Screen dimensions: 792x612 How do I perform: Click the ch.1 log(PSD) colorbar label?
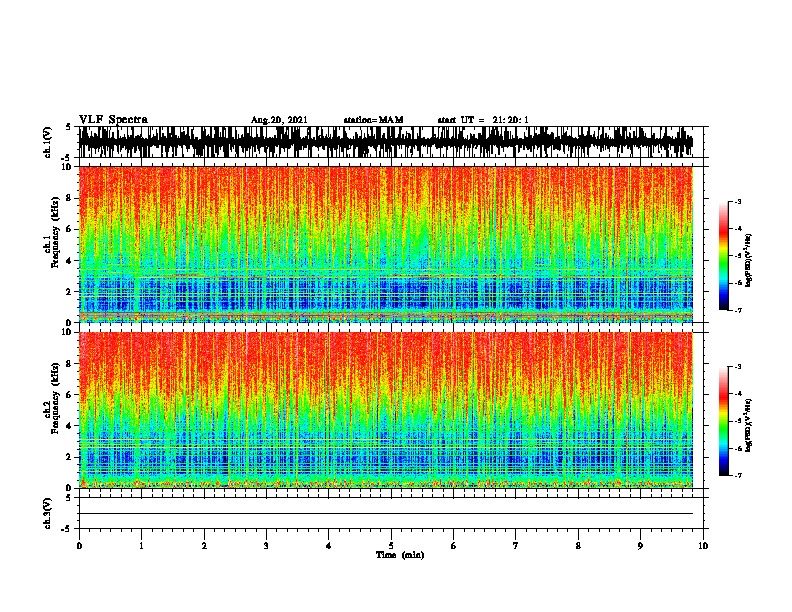coord(749,260)
